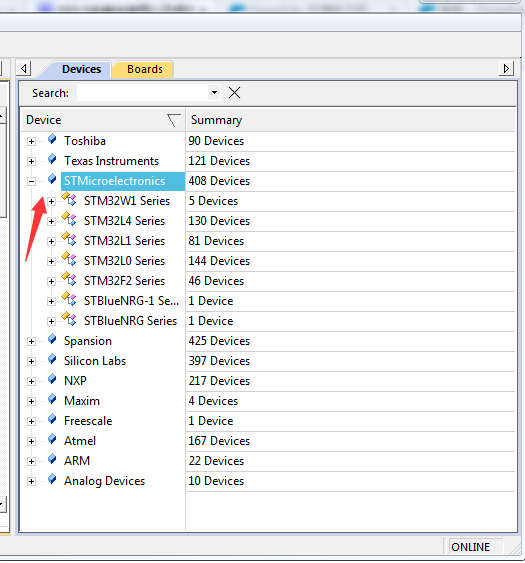The width and height of the screenshot is (525, 563).
Task: Click the STM32W1 Series family icon
Action: click(69, 199)
